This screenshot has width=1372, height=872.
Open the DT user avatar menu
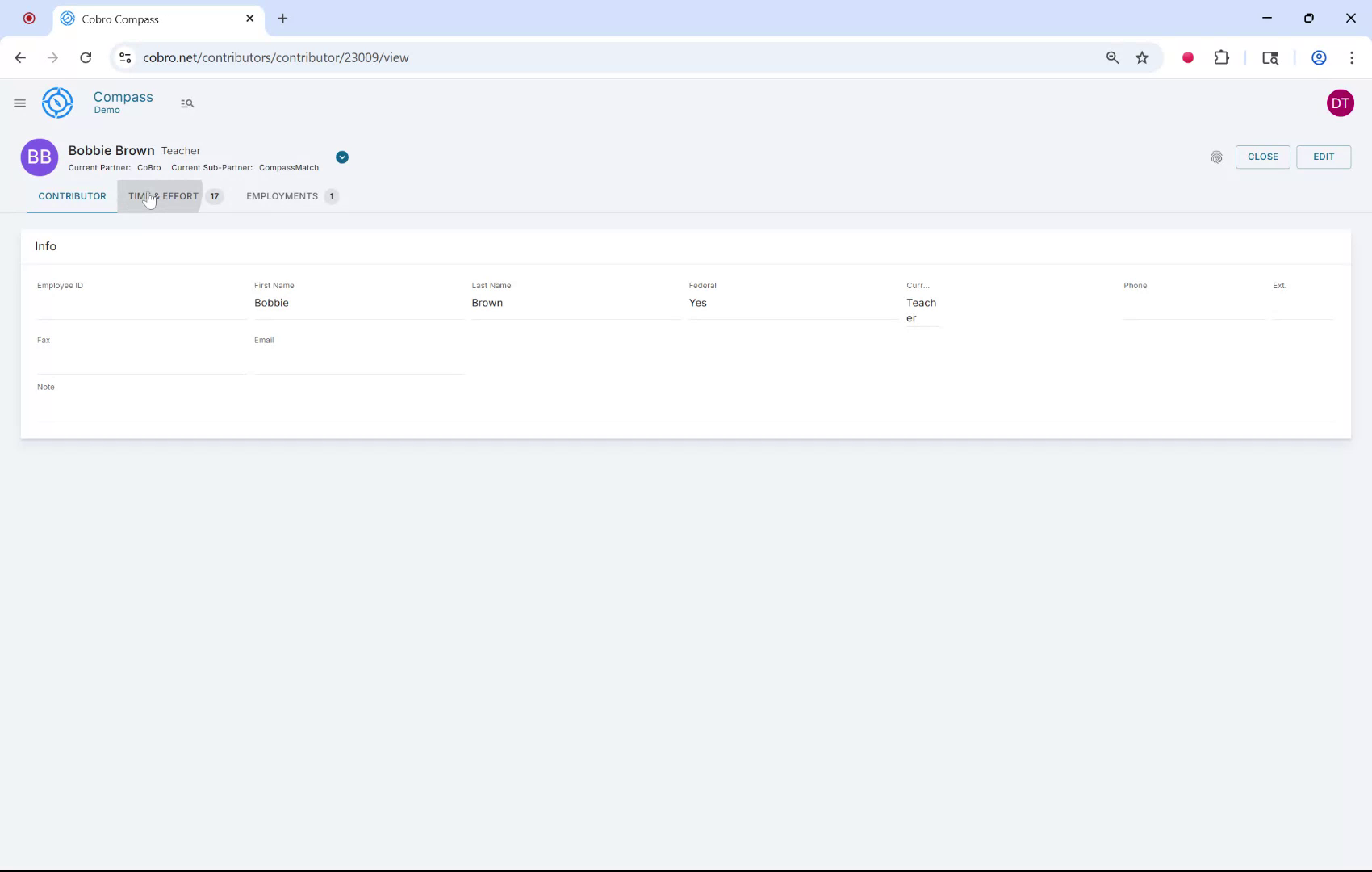1341,103
